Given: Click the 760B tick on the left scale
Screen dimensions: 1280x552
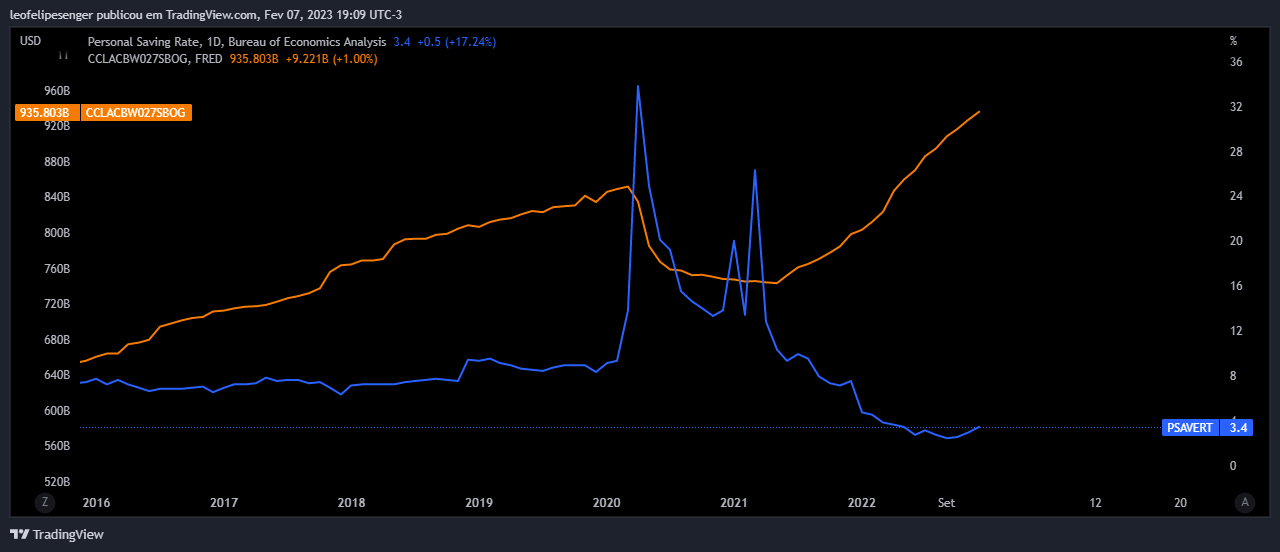Looking at the screenshot, I should (58, 269).
